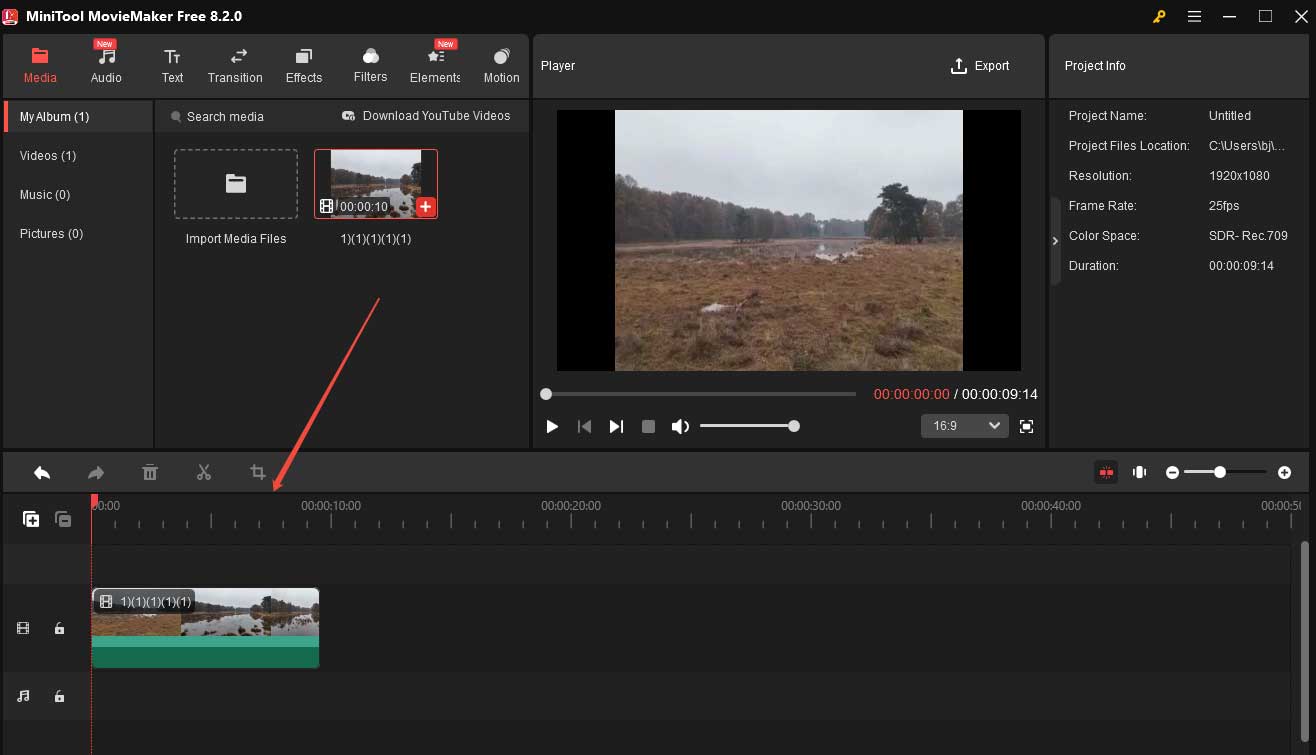Select My Album (1) category
This screenshot has width=1316, height=755.
tap(78, 117)
